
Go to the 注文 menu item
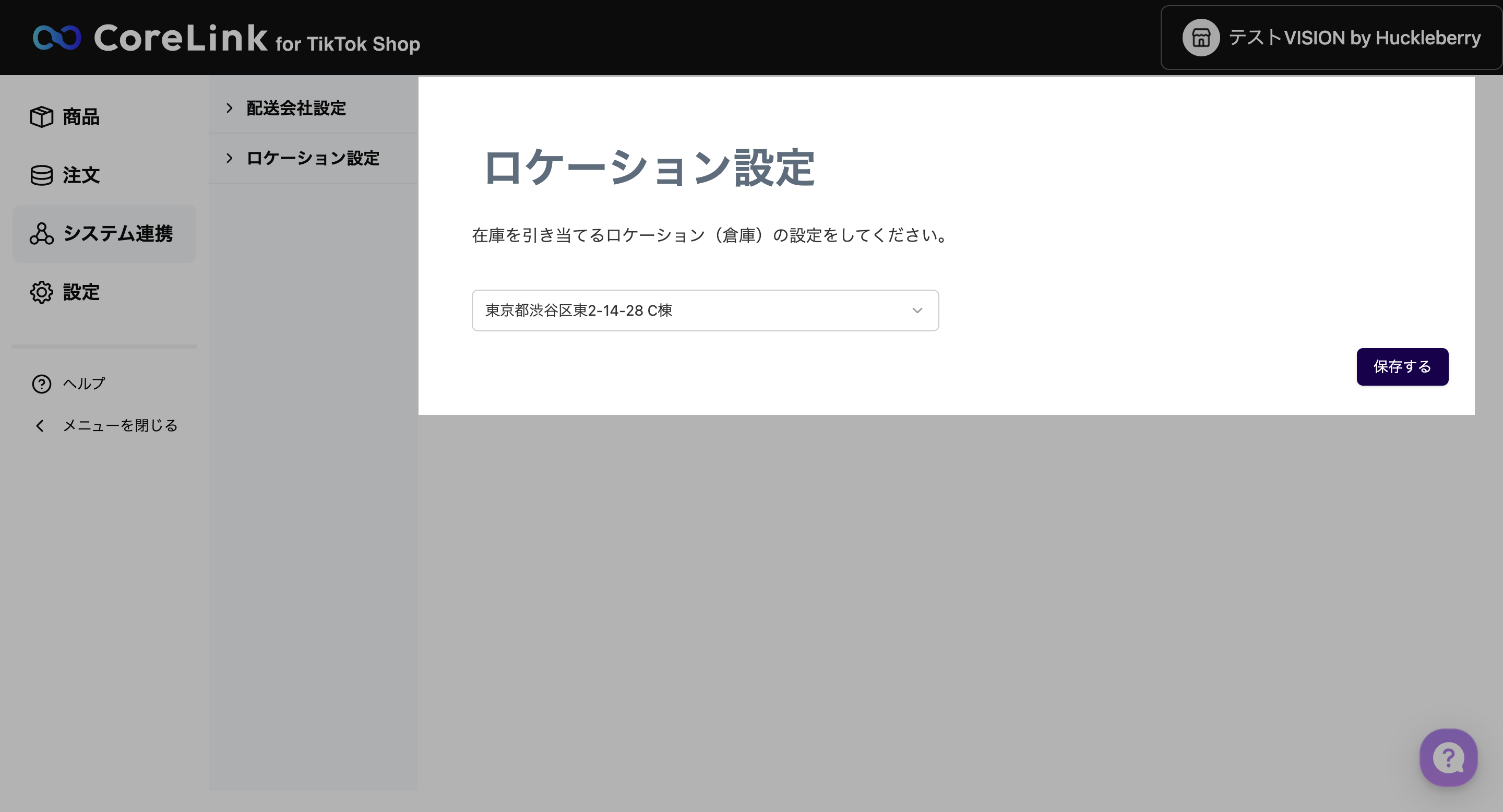(81, 175)
